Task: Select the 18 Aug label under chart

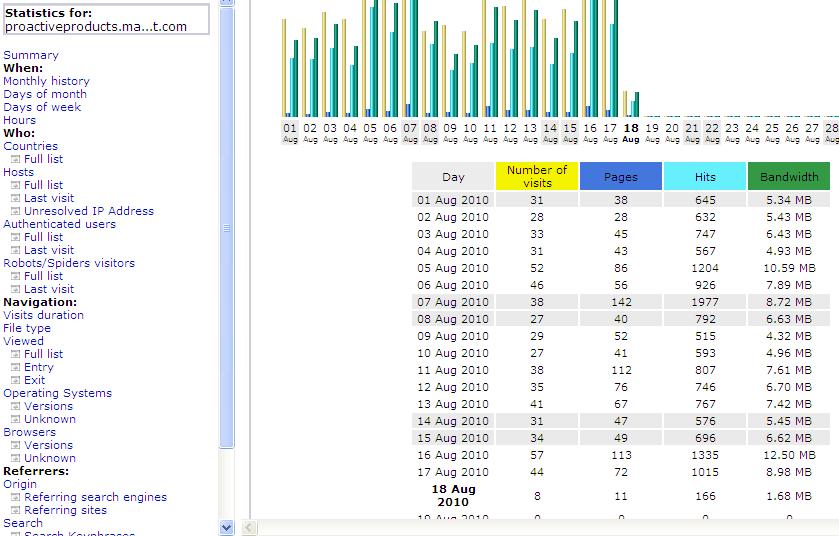Action: coord(630,132)
